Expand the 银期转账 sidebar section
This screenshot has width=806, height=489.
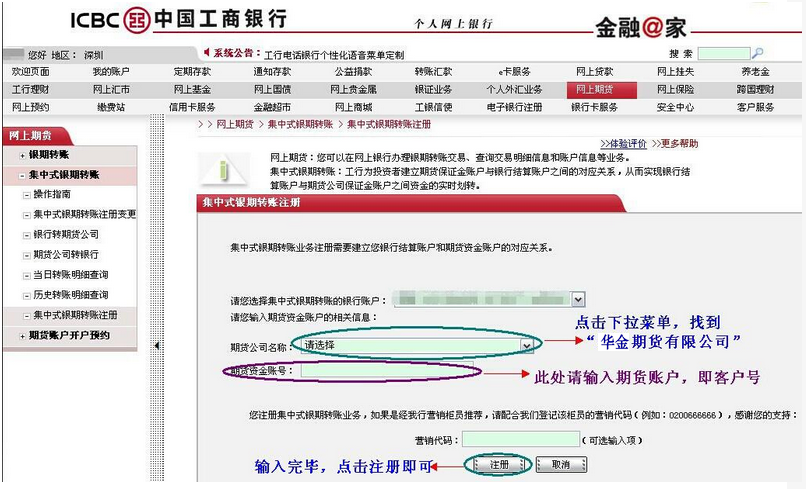23,155
